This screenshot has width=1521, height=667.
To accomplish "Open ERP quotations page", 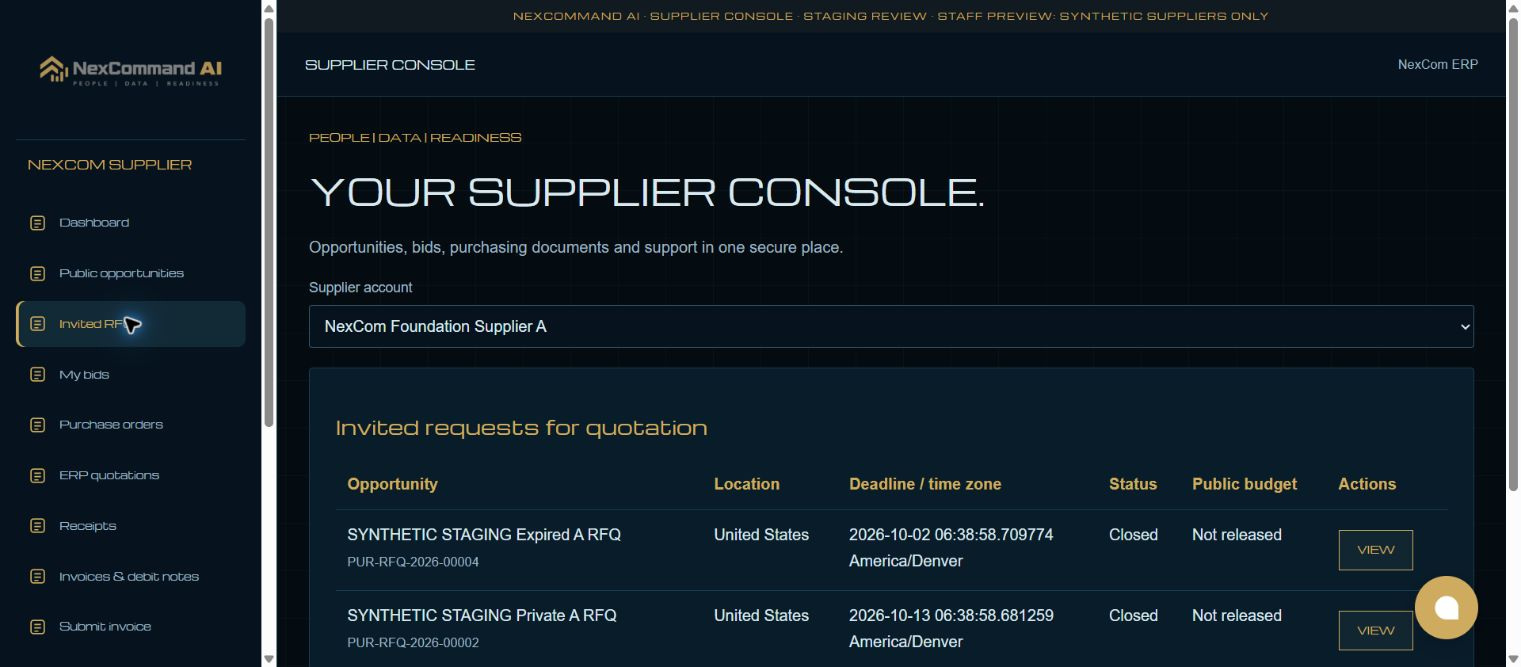I will [131, 475].
